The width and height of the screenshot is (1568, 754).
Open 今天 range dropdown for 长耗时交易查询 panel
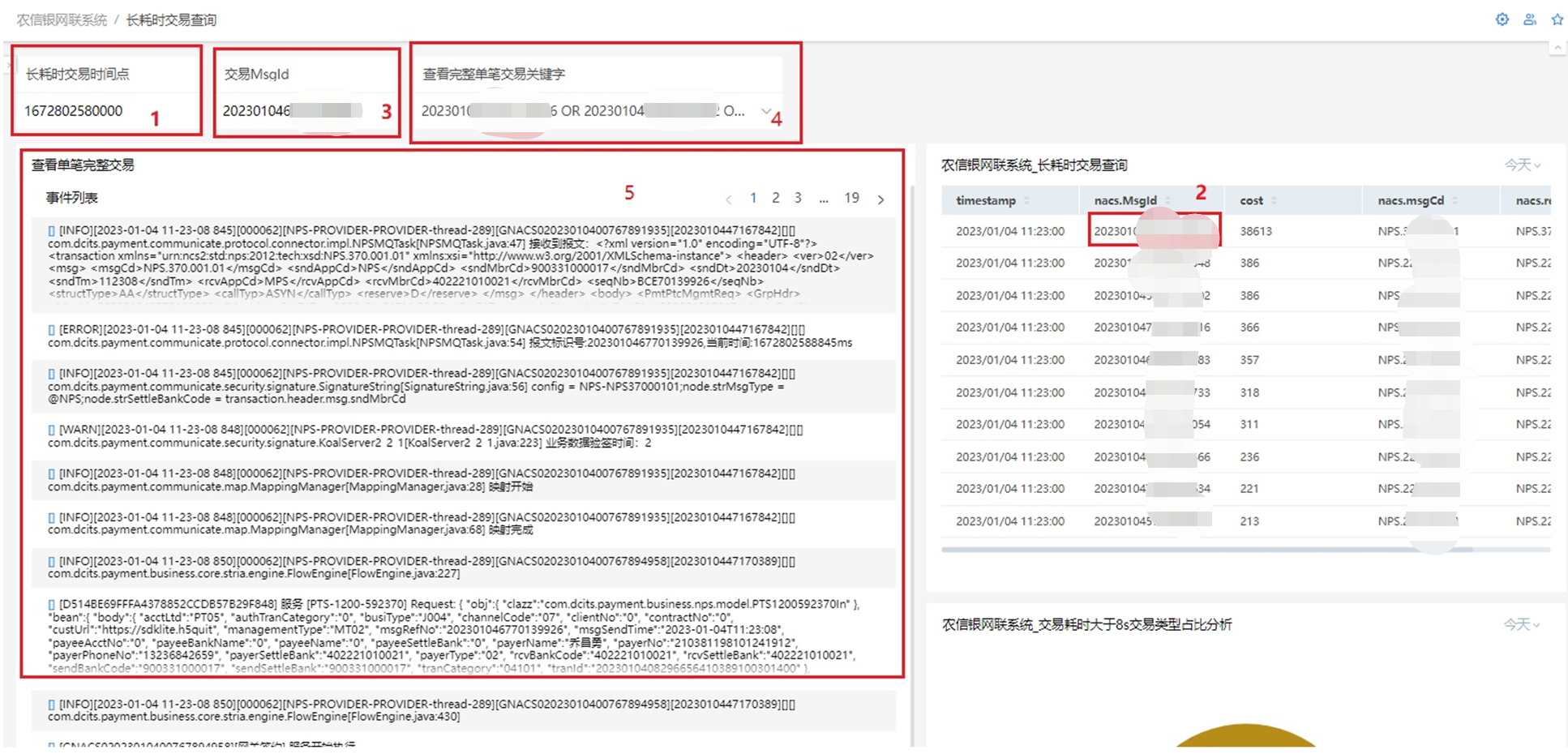click(x=1523, y=165)
